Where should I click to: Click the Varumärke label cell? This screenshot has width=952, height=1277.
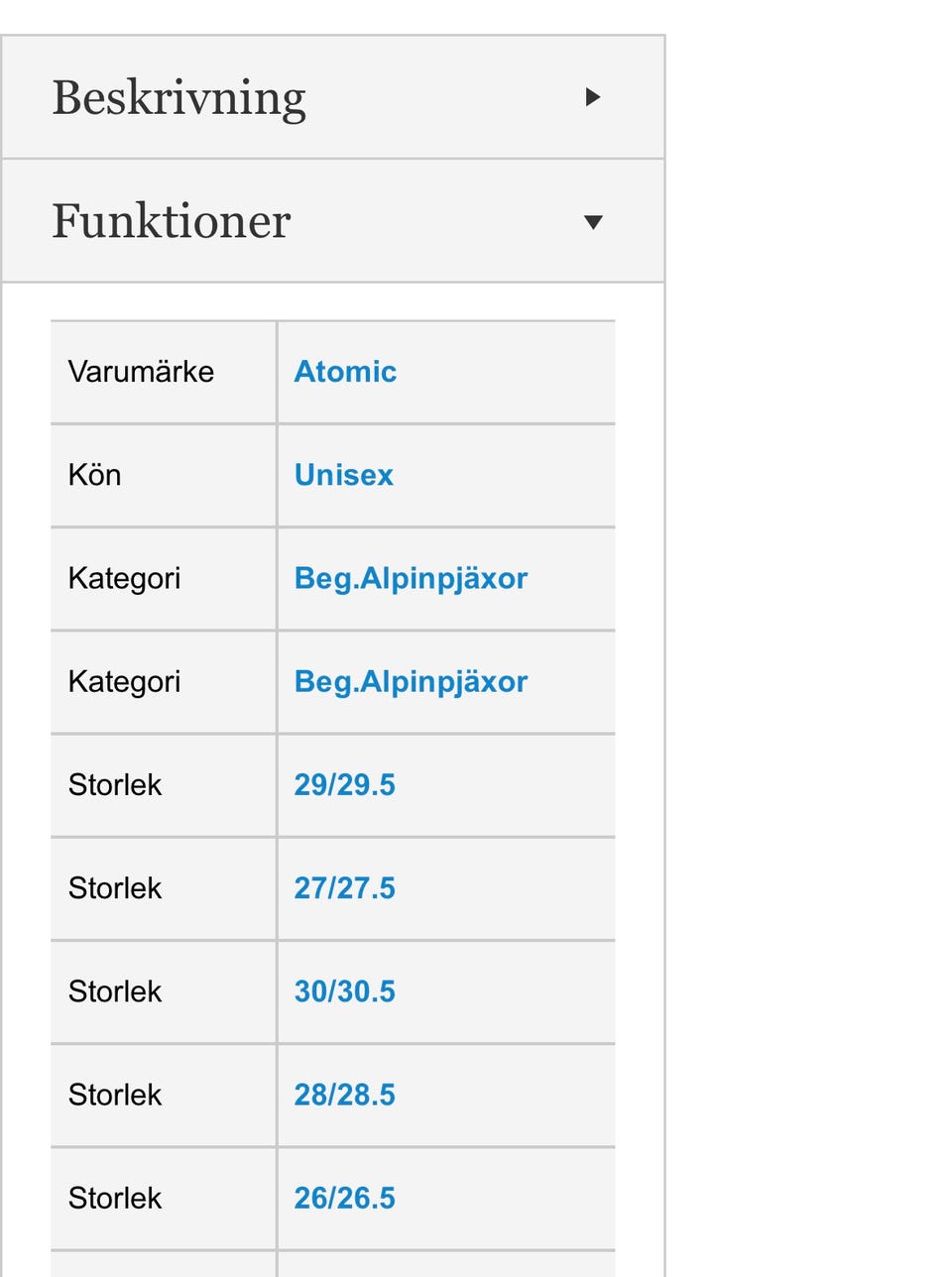(x=141, y=372)
